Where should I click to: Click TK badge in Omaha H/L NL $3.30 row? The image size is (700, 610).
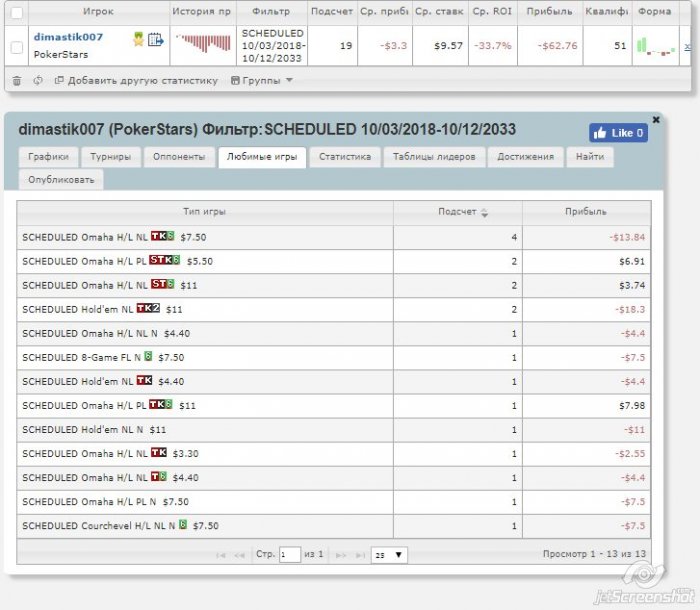click(x=159, y=453)
